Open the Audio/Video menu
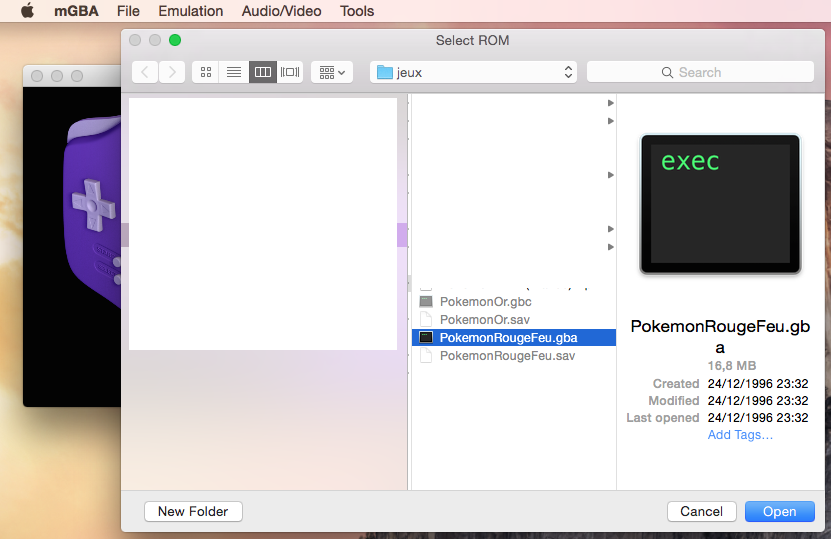Screen dimensions: 831x539 pyautogui.click(x=281, y=11)
